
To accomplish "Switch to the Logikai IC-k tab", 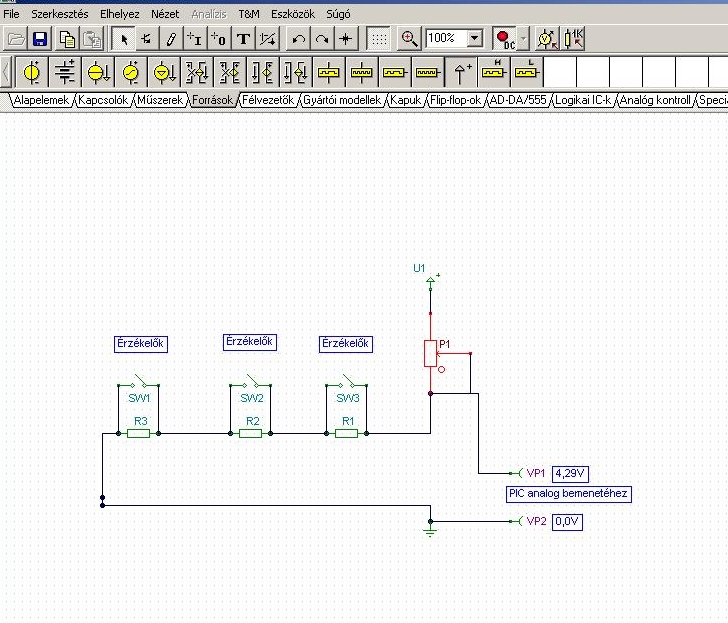I will 583,100.
